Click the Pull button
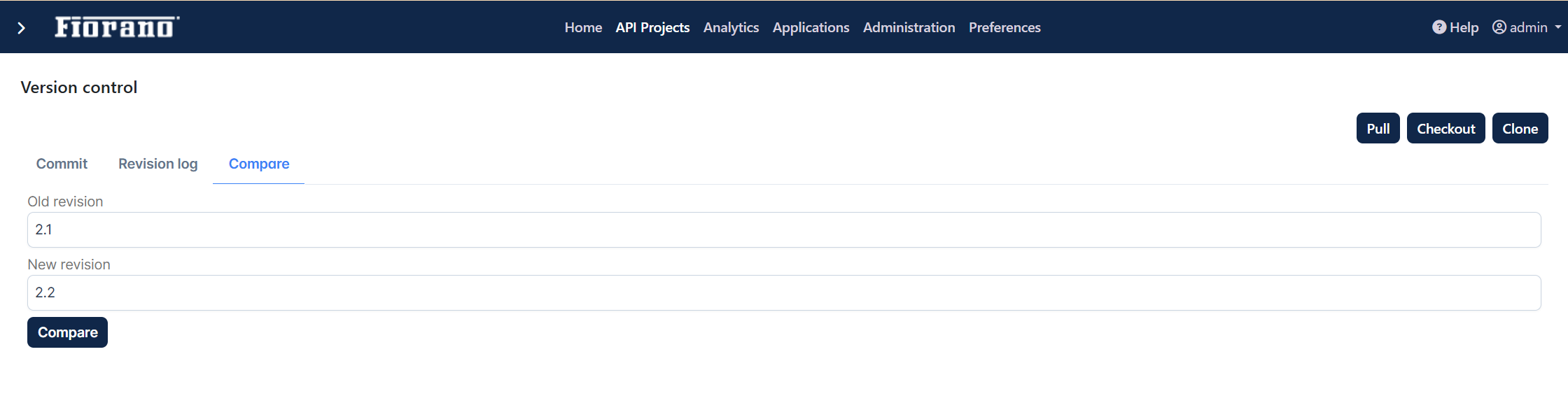This screenshot has width=1568, height=410. [1378, 128]
